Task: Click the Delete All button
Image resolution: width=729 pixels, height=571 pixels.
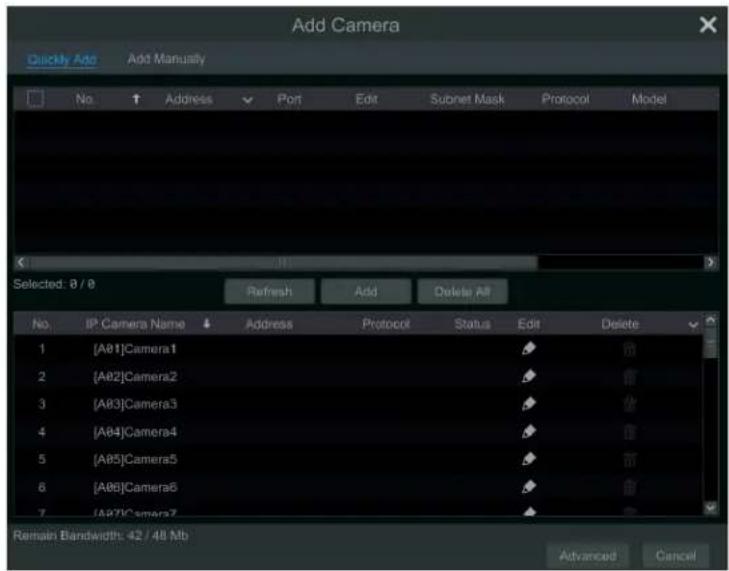Action: click(x=463, y=292)
